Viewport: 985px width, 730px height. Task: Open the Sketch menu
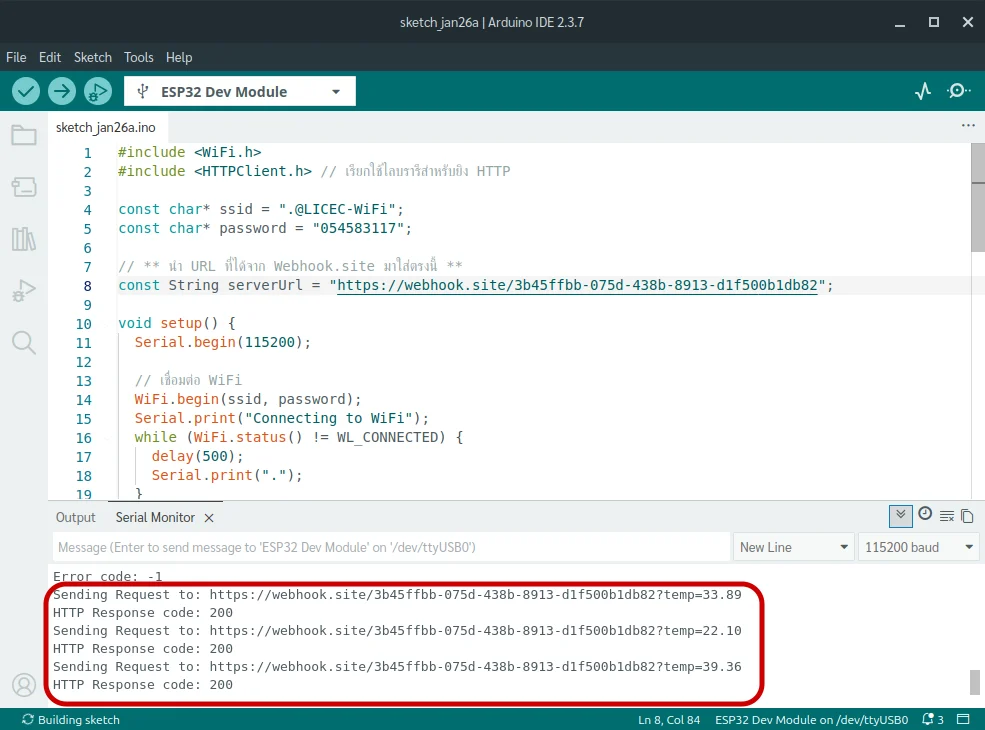pyautogui.click(x=93, y=57)
